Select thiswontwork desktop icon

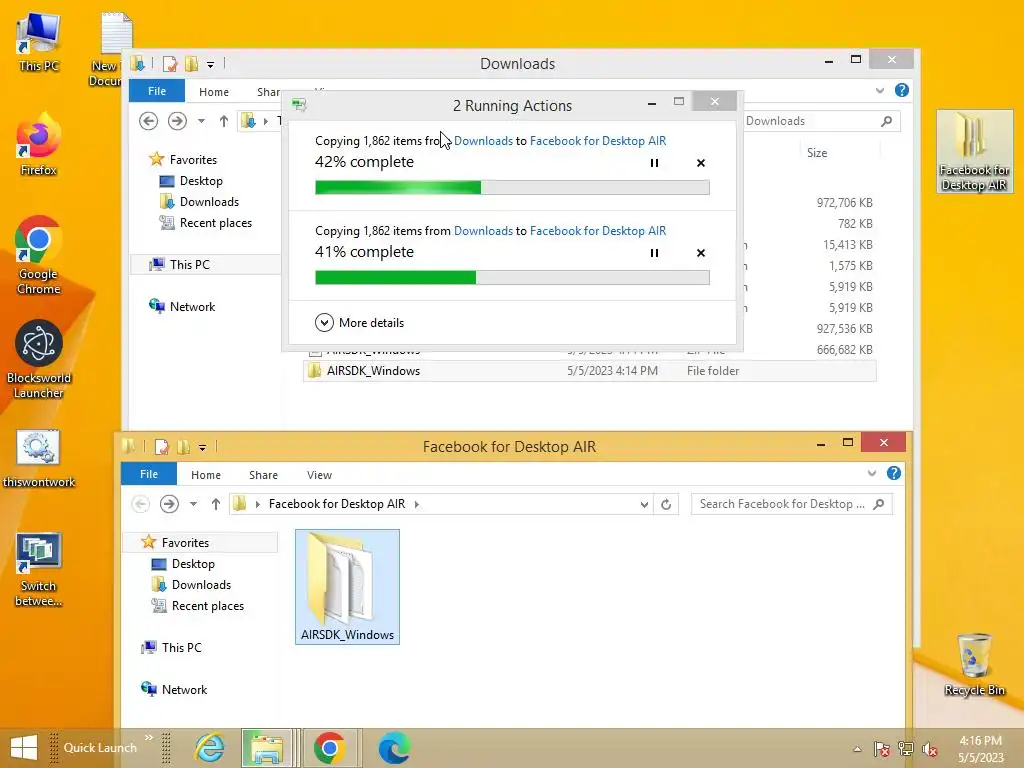tap(39, 459)
